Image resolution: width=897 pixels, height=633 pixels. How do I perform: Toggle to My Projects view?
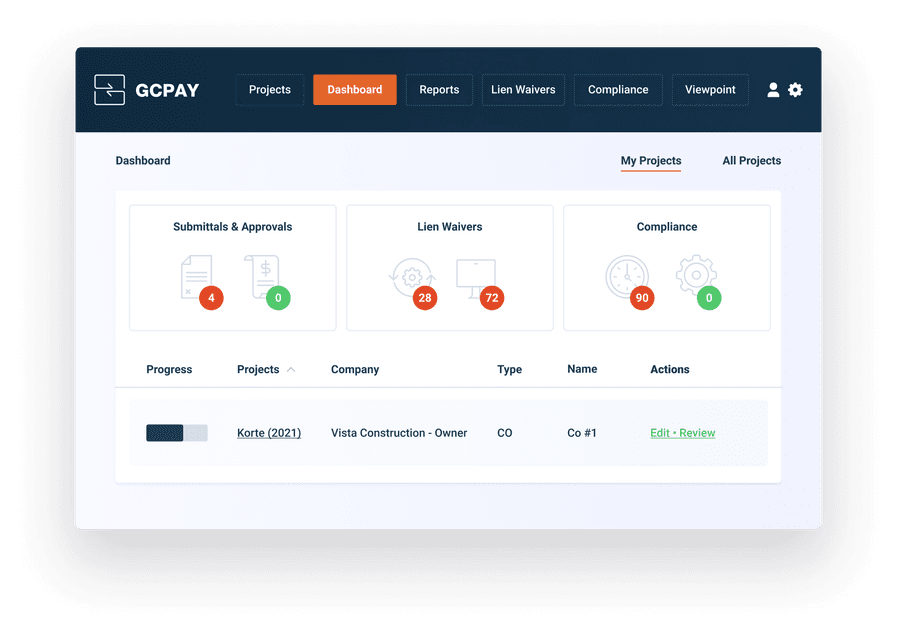(650, 160)
